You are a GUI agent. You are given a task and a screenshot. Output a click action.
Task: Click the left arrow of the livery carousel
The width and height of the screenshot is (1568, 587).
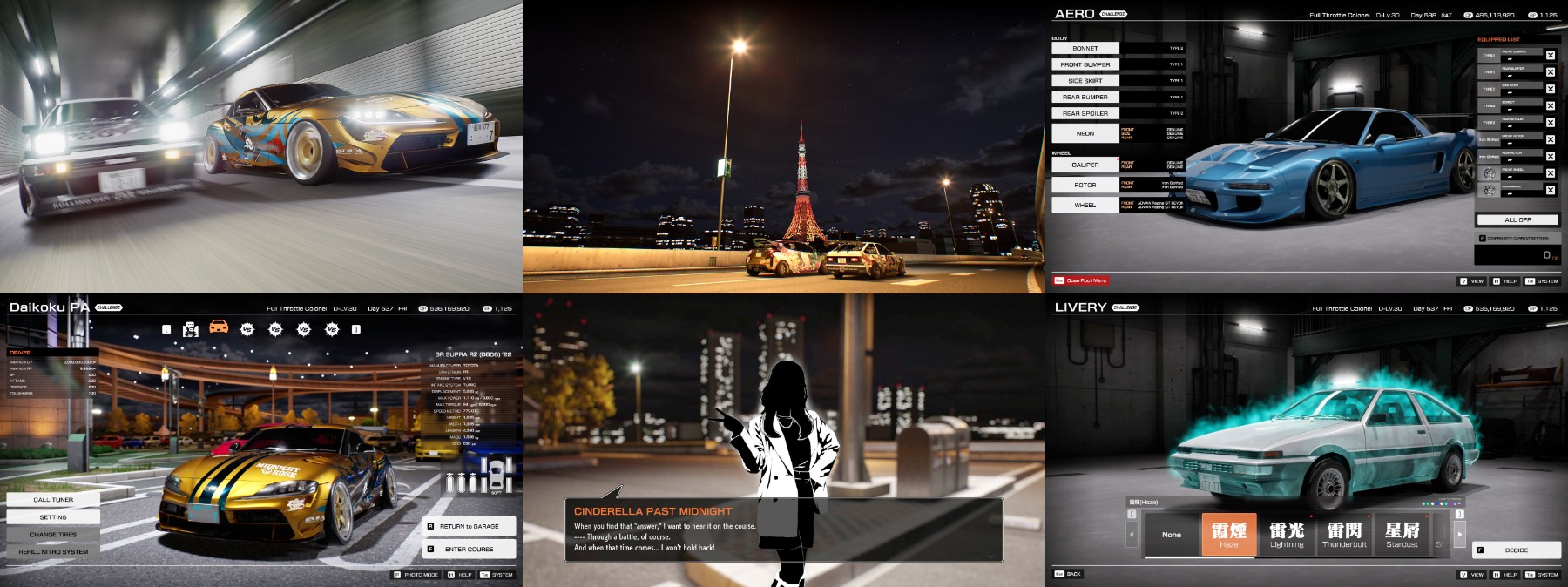click(x=1132, y=534)
